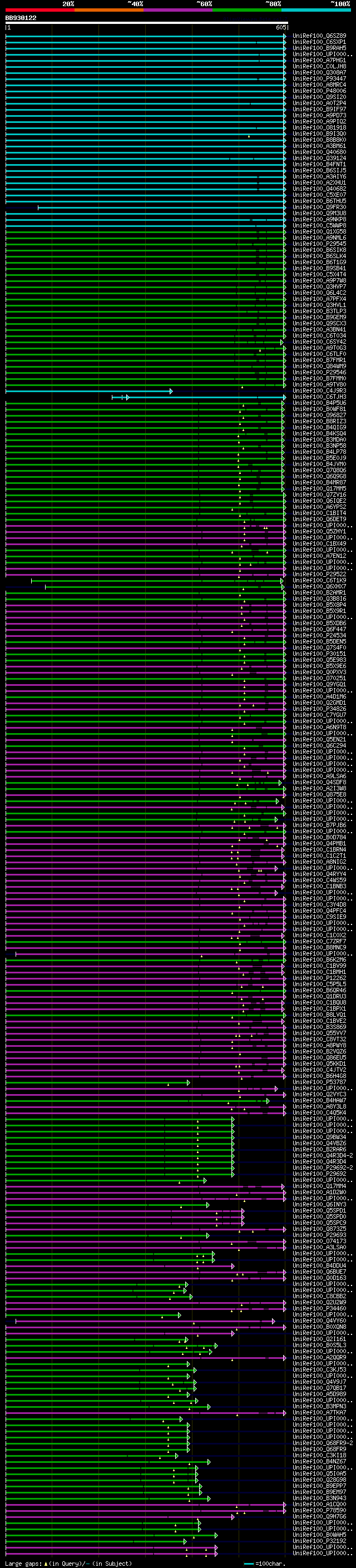Select hit UniRef100_B7FMR1
This screenshot has height=1568, width=356.
click(x=319, y=360)
